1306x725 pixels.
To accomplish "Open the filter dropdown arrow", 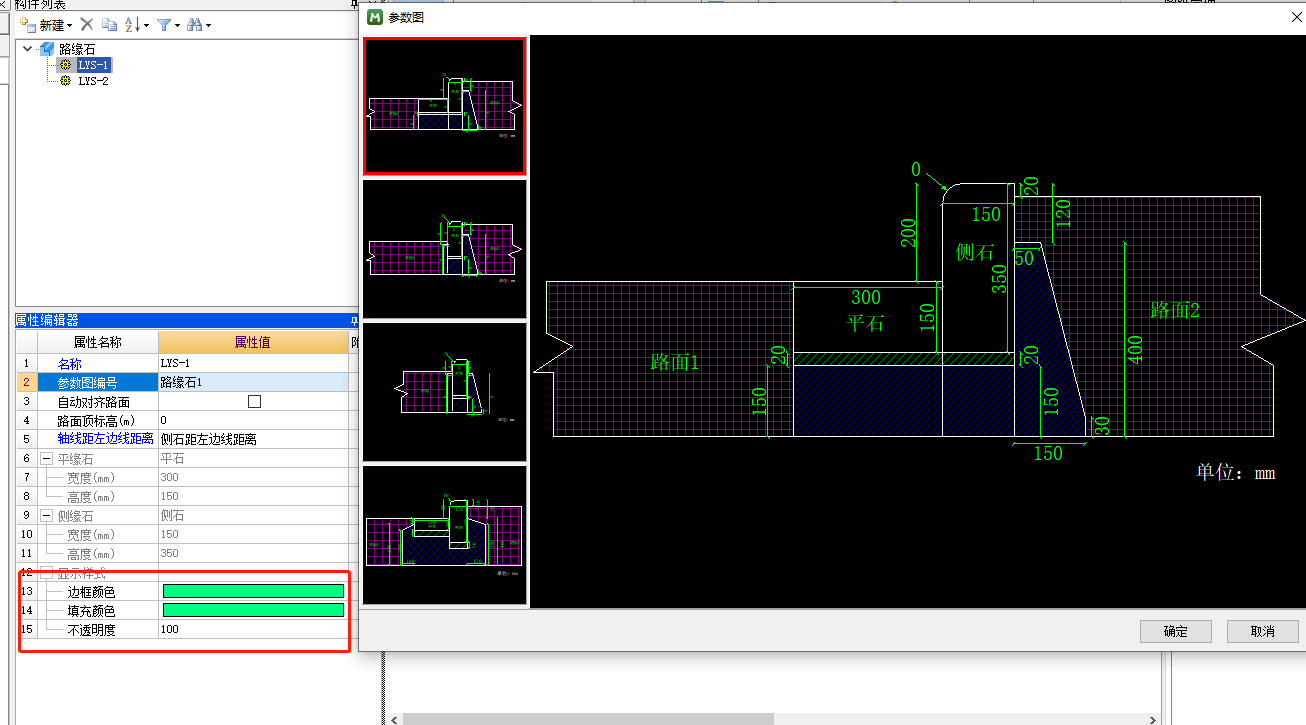I will click(178, 25).
